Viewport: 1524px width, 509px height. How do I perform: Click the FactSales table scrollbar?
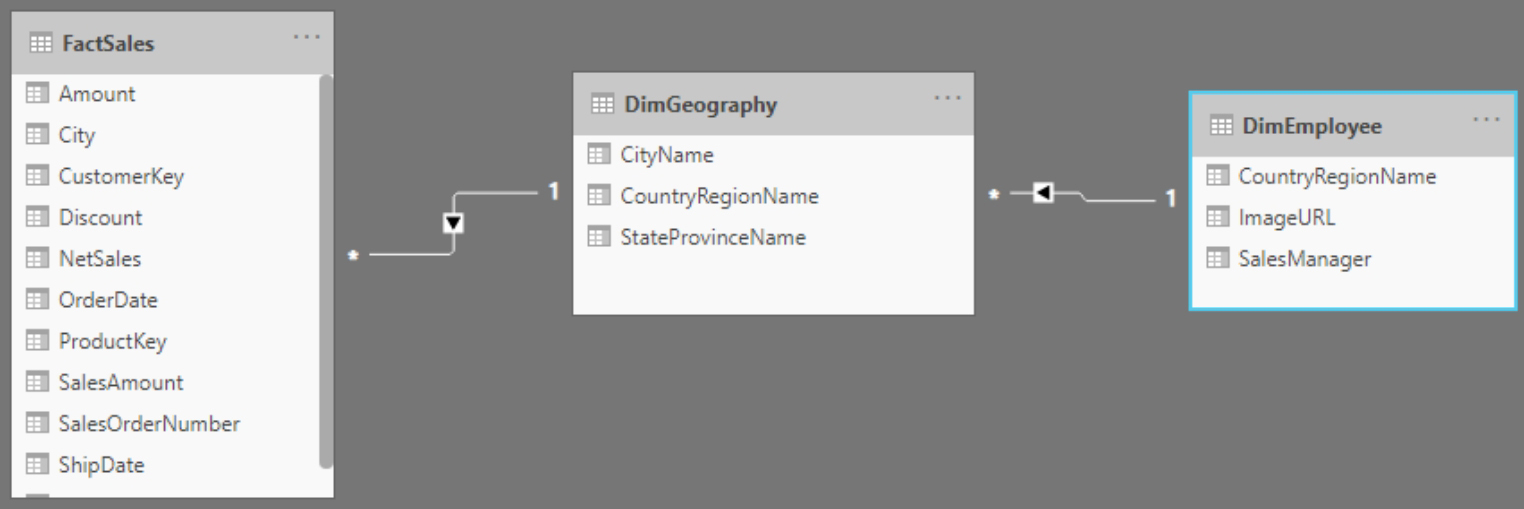325,270
